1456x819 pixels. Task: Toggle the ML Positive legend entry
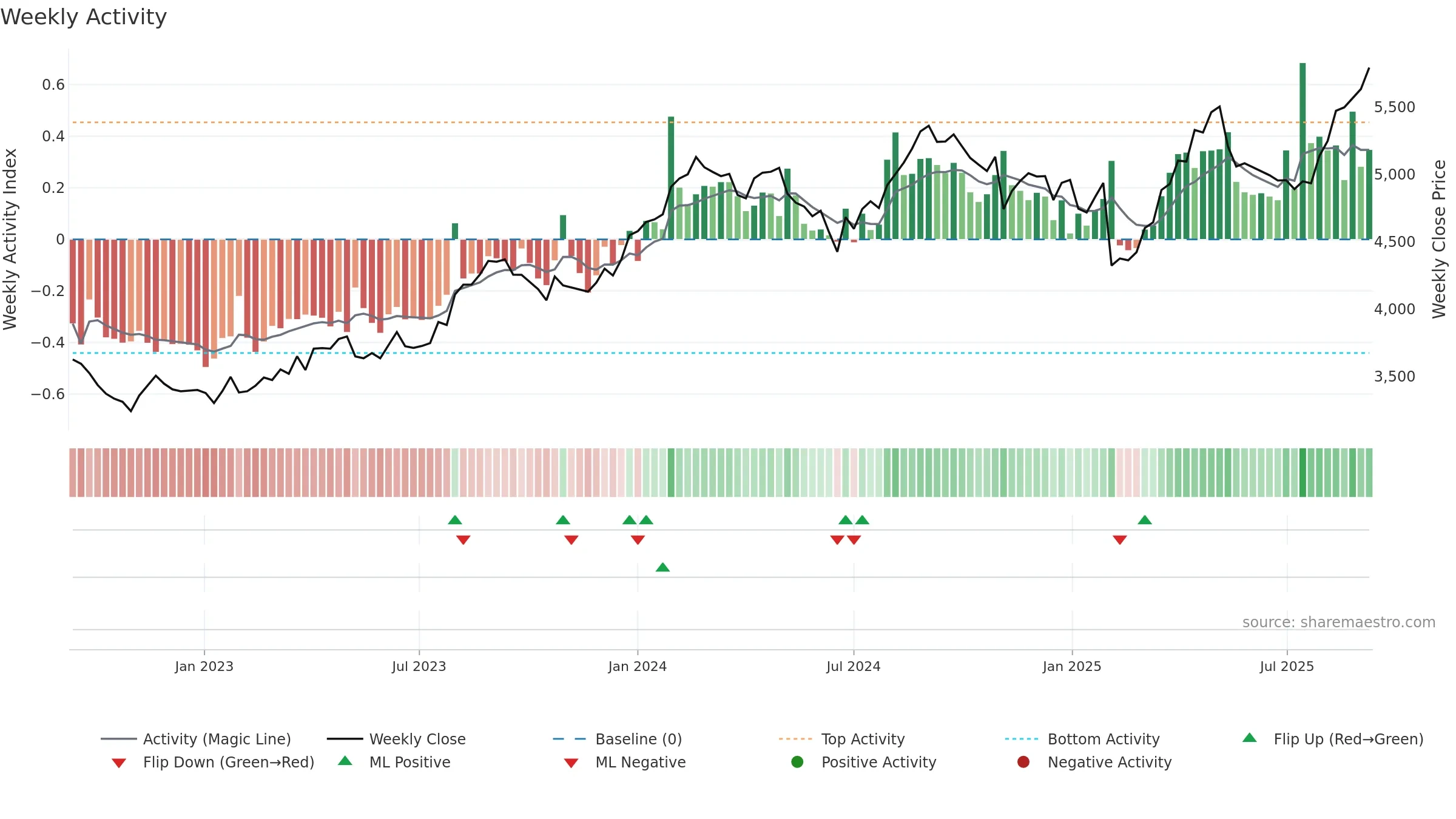click(394, 762)
